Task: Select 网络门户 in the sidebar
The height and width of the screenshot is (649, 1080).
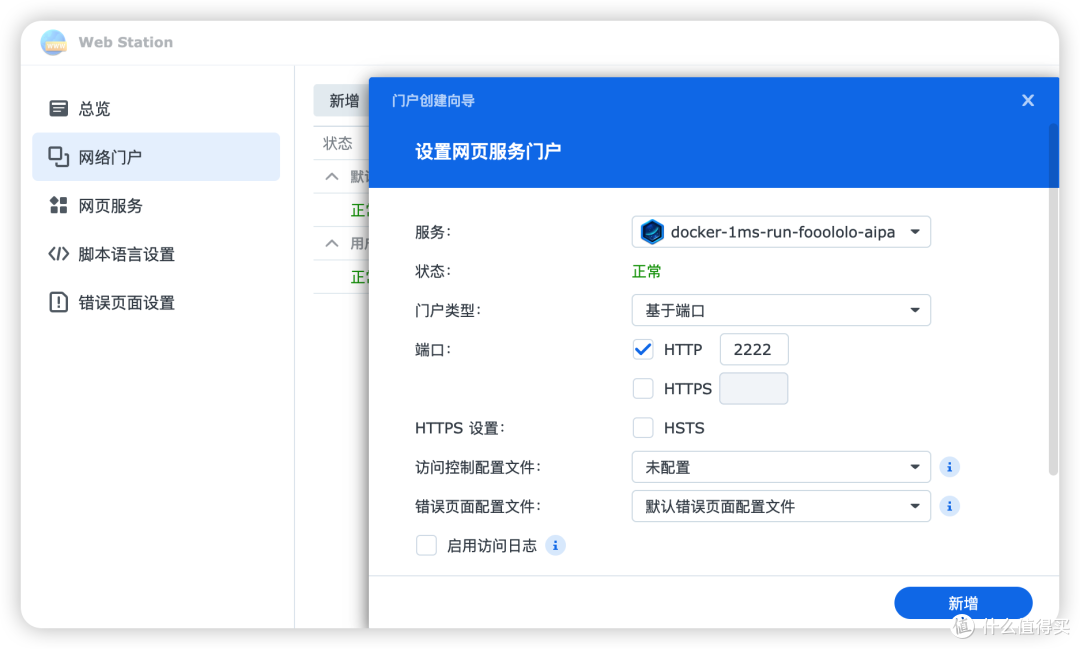Action: 156,157
